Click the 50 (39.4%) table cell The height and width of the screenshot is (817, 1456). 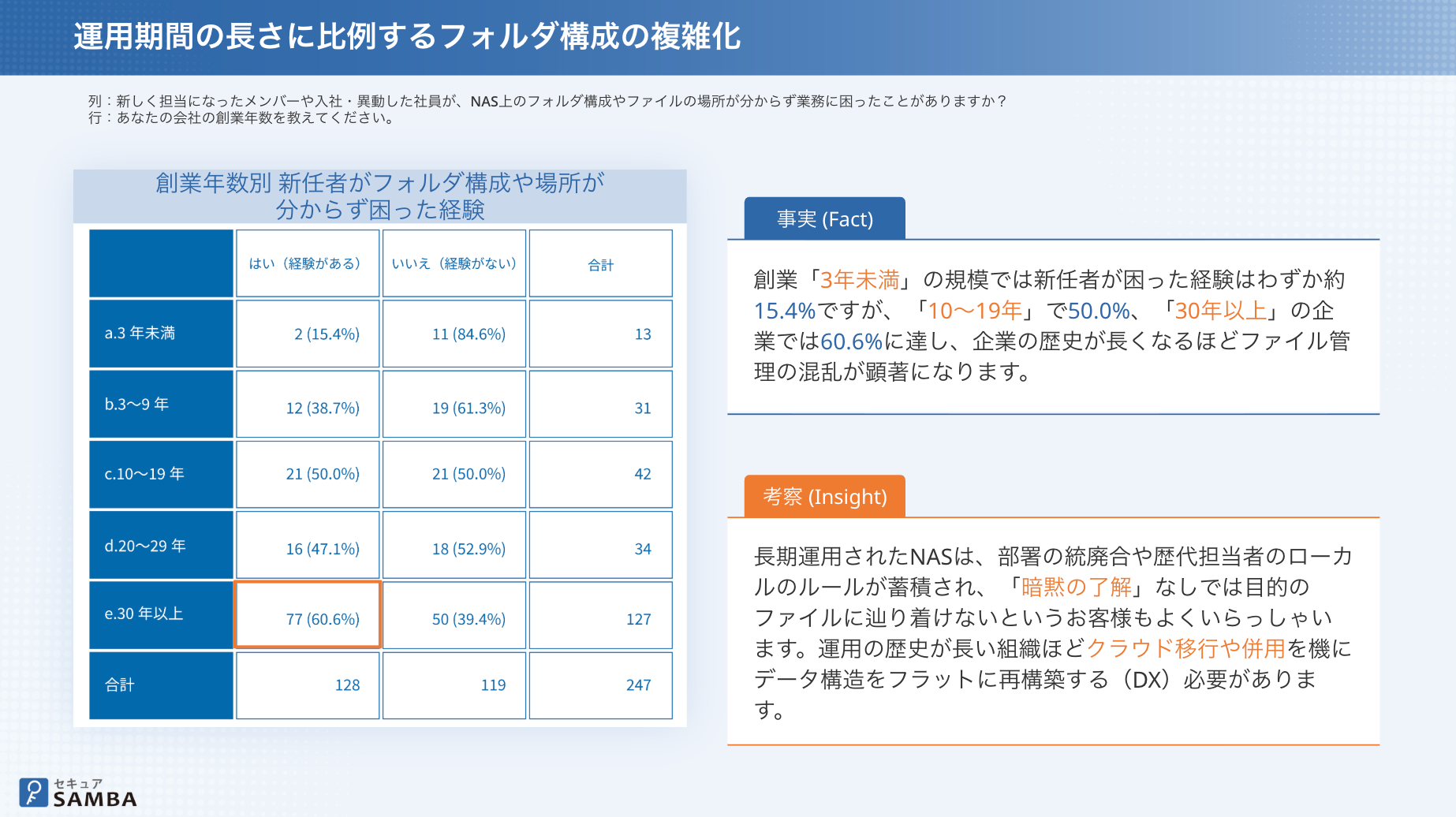[x=454, y=615]
